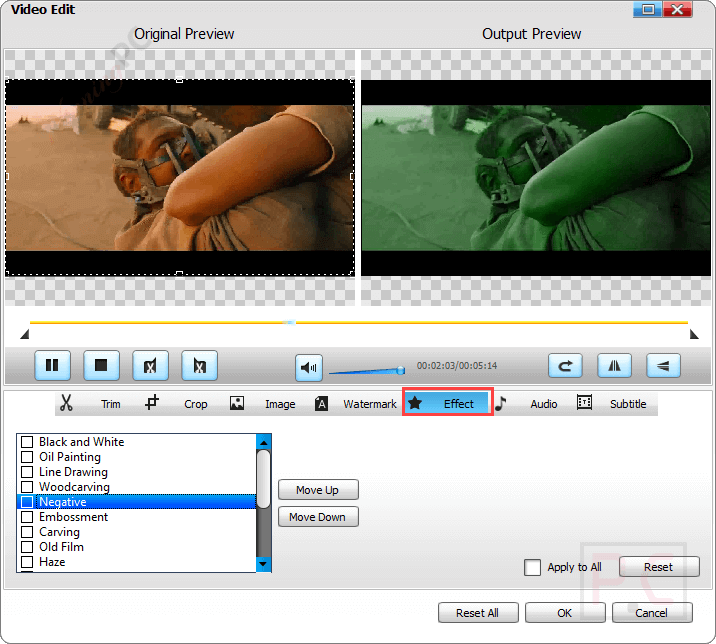Tick the Carving effect checkbox

pyautogui.click(x=27, y=532)
